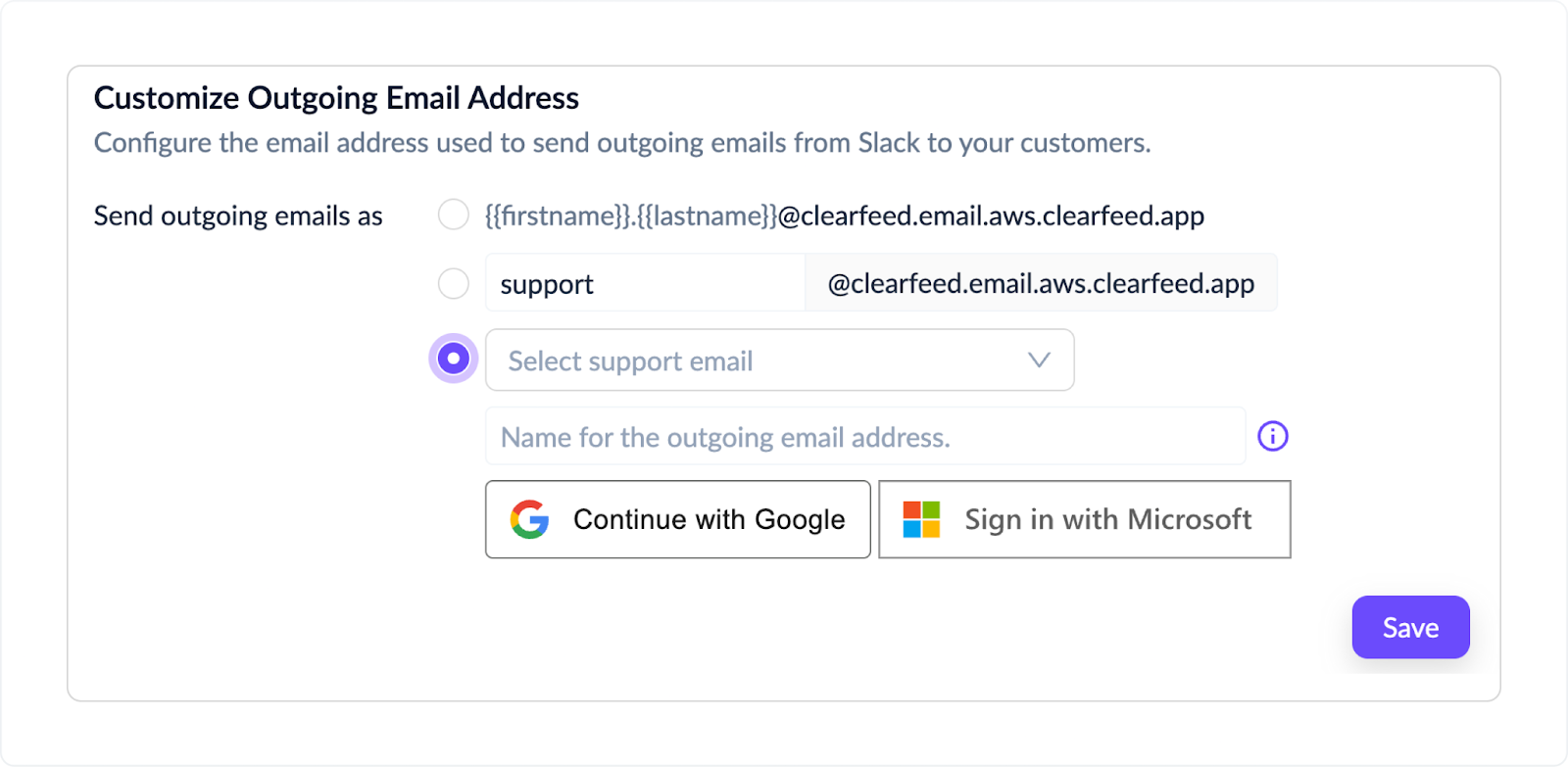Focus the support prefix input field
The height and width of the screenshot is (767, 1568).
pyautogui.click(x=645, y=283)
